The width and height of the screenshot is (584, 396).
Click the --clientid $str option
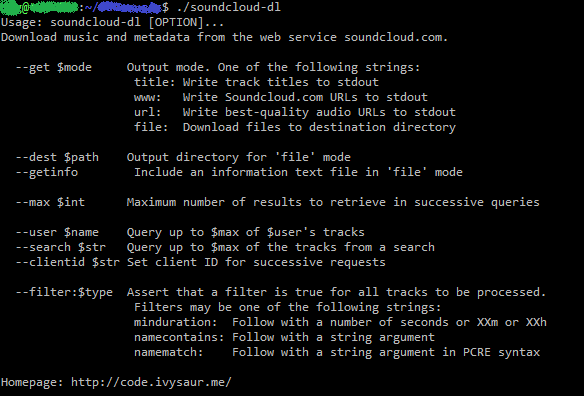pyautogui.click(x=68, y=262)
